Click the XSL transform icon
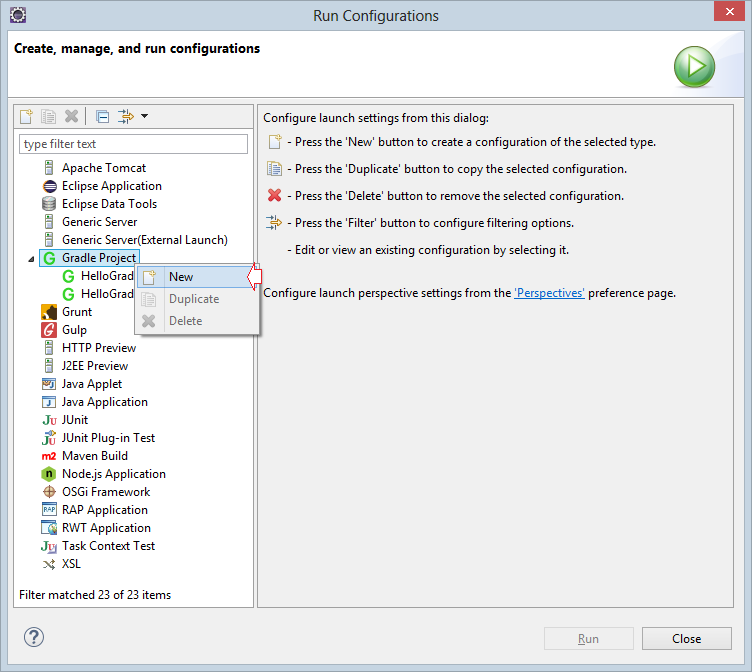 point(49,565)
